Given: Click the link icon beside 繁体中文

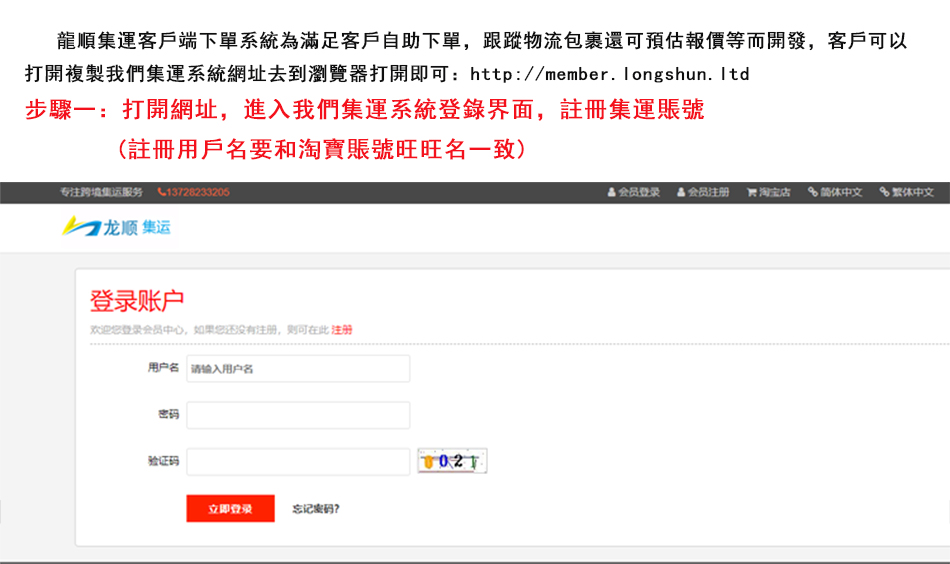Looking at the screenshot, I should [x=884, y=192].
